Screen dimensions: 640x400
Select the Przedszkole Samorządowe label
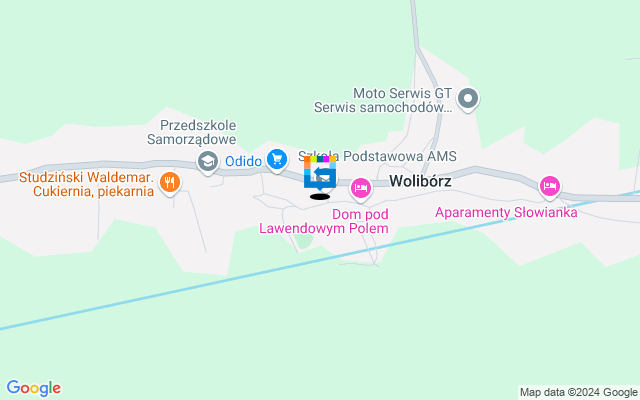pyautogui.click(x=192, y=132)
